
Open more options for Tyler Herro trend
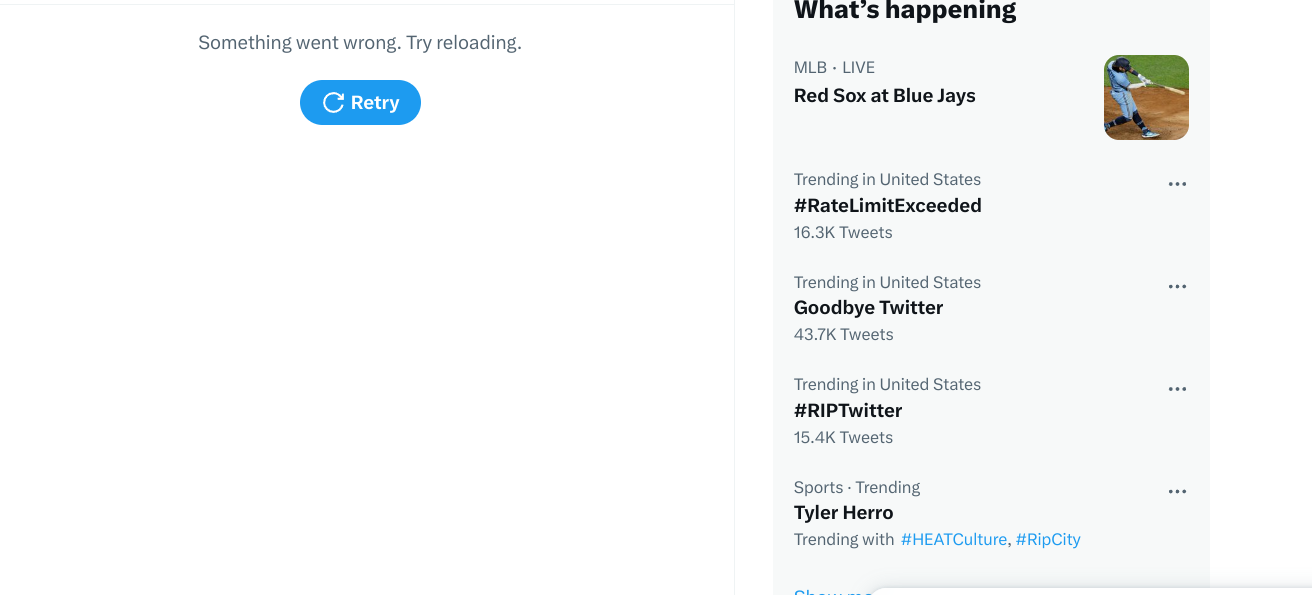coord(1177,492)
